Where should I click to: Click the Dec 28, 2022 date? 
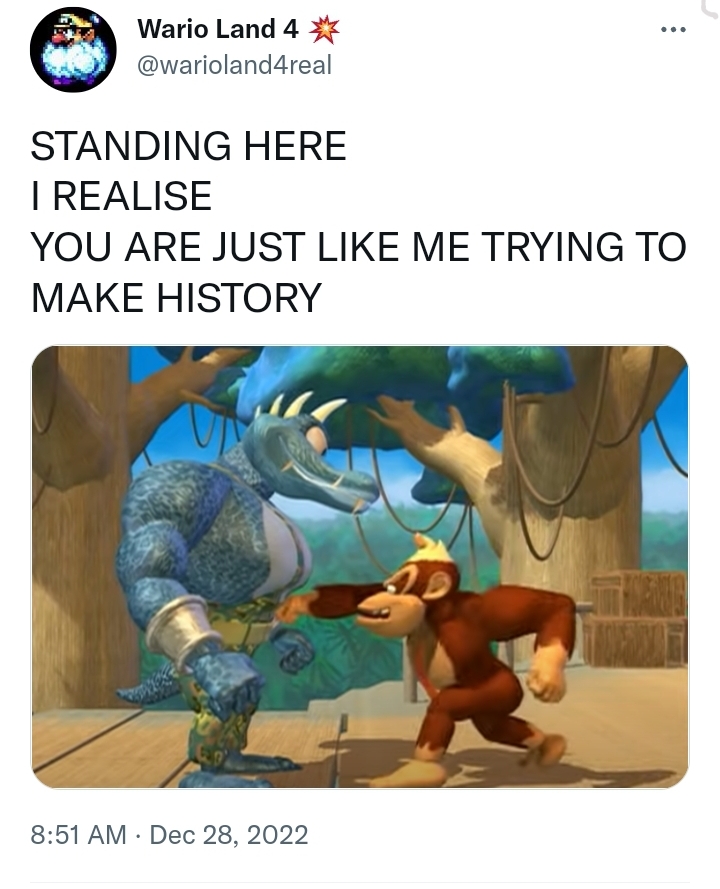(228, 835)
